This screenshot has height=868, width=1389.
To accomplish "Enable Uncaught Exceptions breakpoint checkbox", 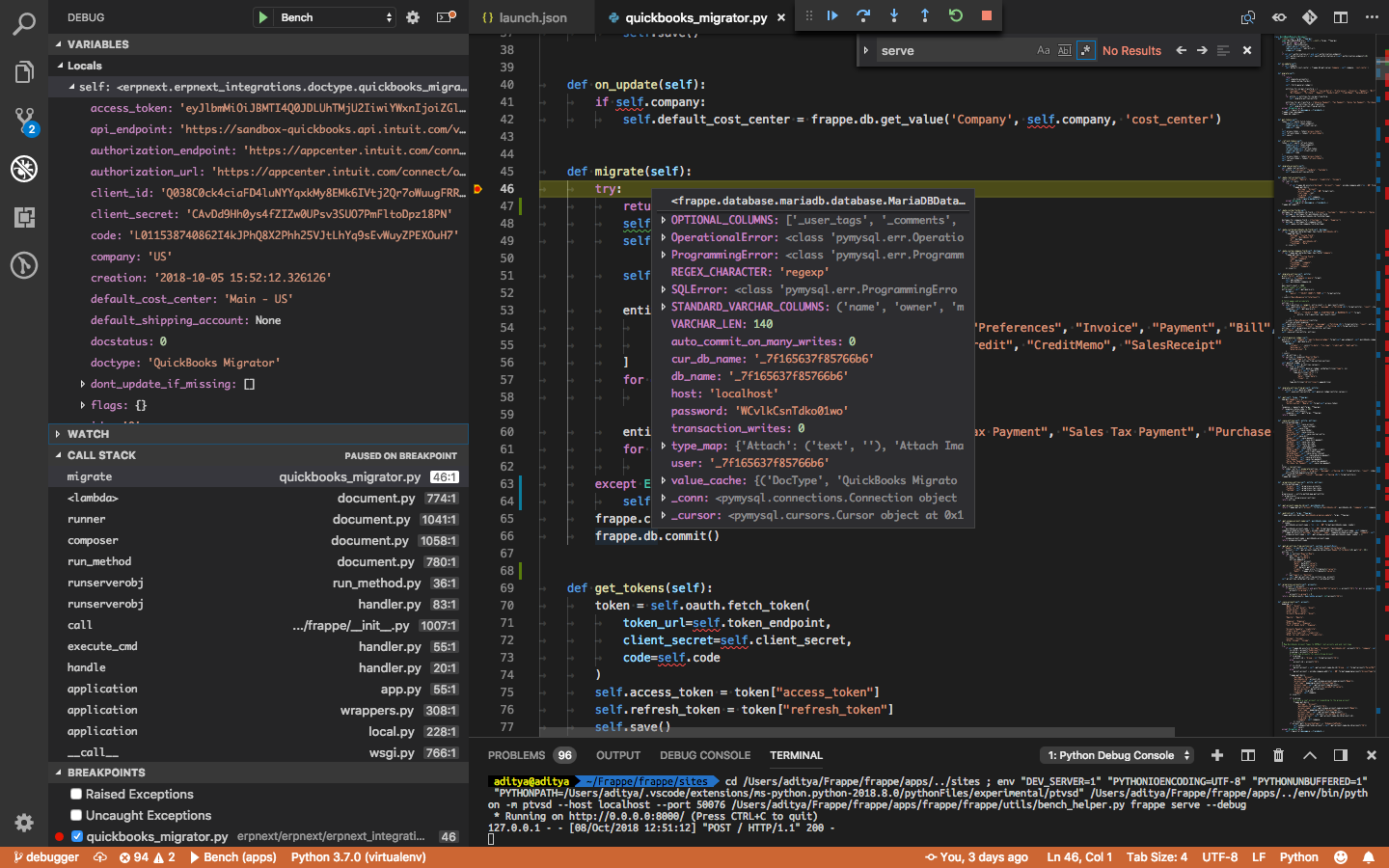I will (x=76, y=815).
